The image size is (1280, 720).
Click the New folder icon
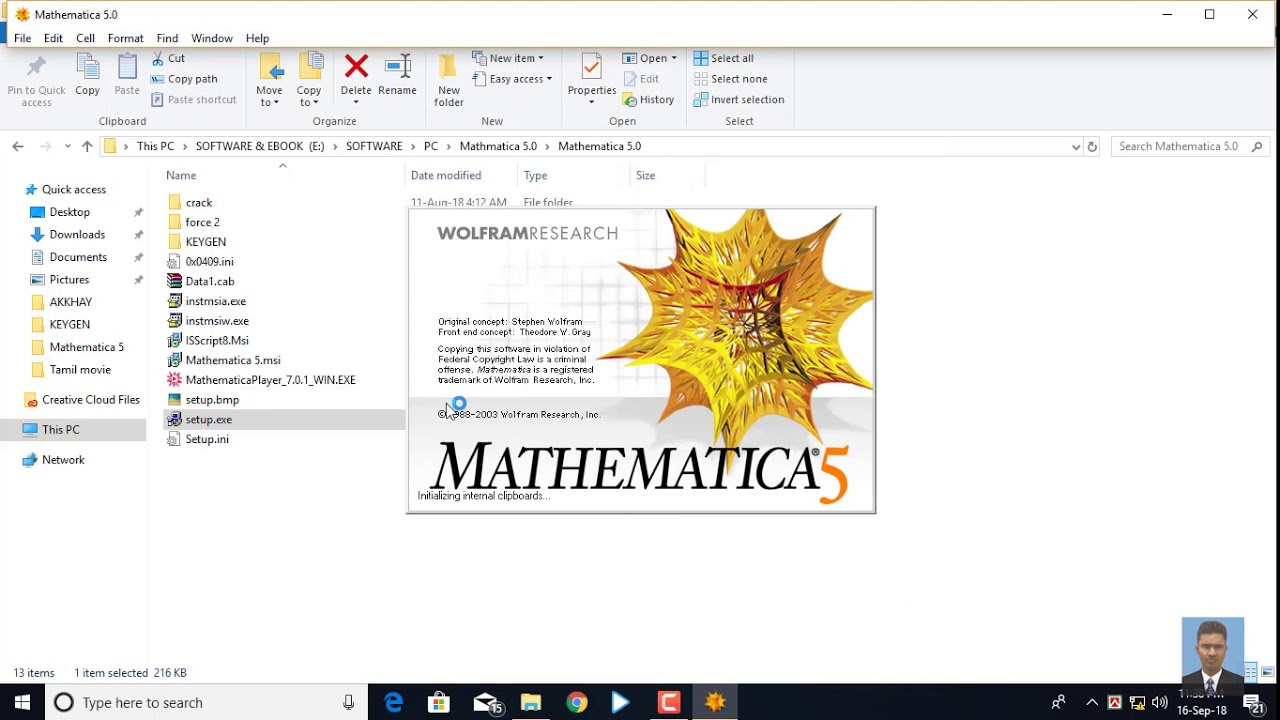coord(449,68)
